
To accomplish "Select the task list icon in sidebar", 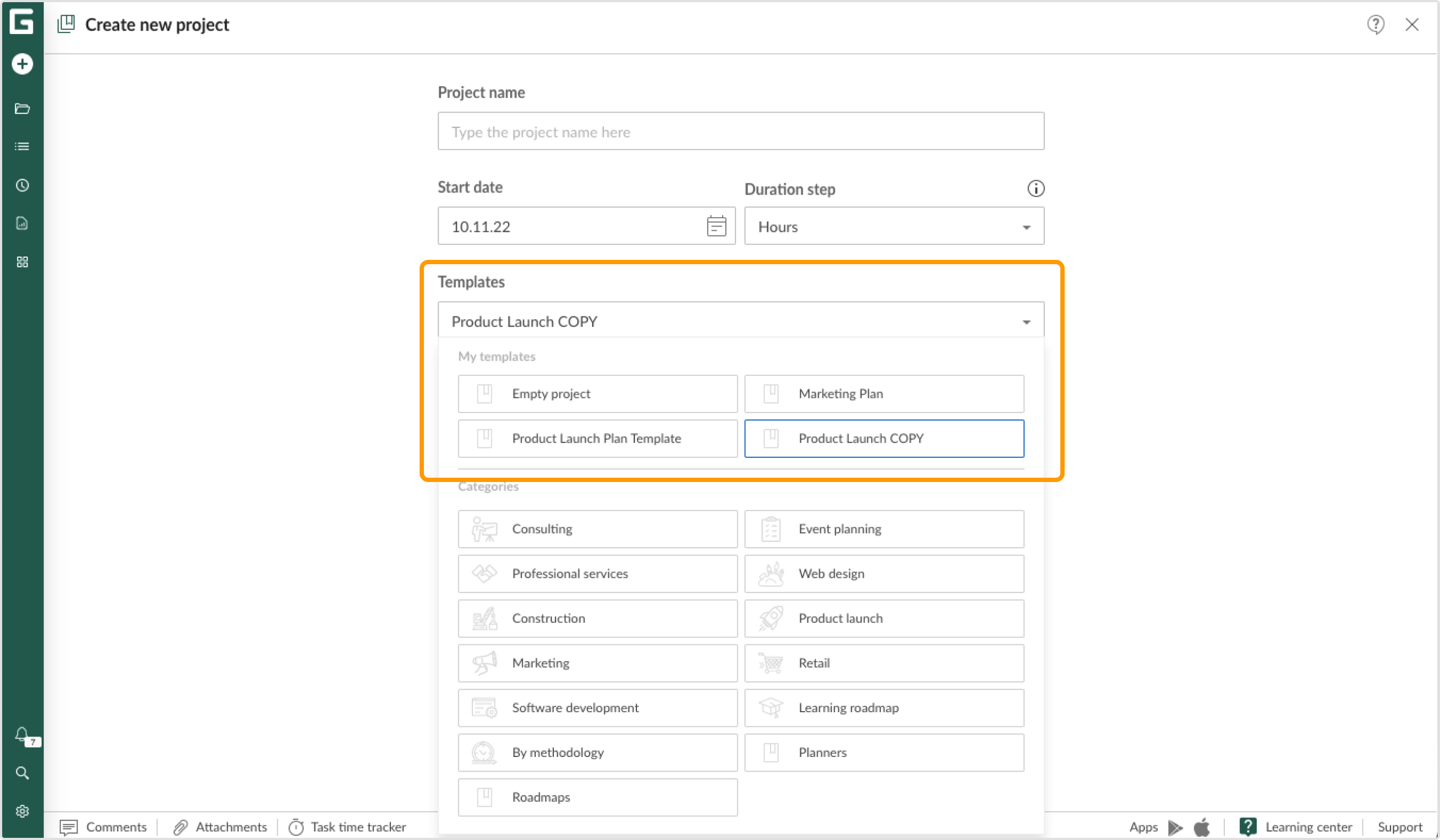I will tap(22, 146).
